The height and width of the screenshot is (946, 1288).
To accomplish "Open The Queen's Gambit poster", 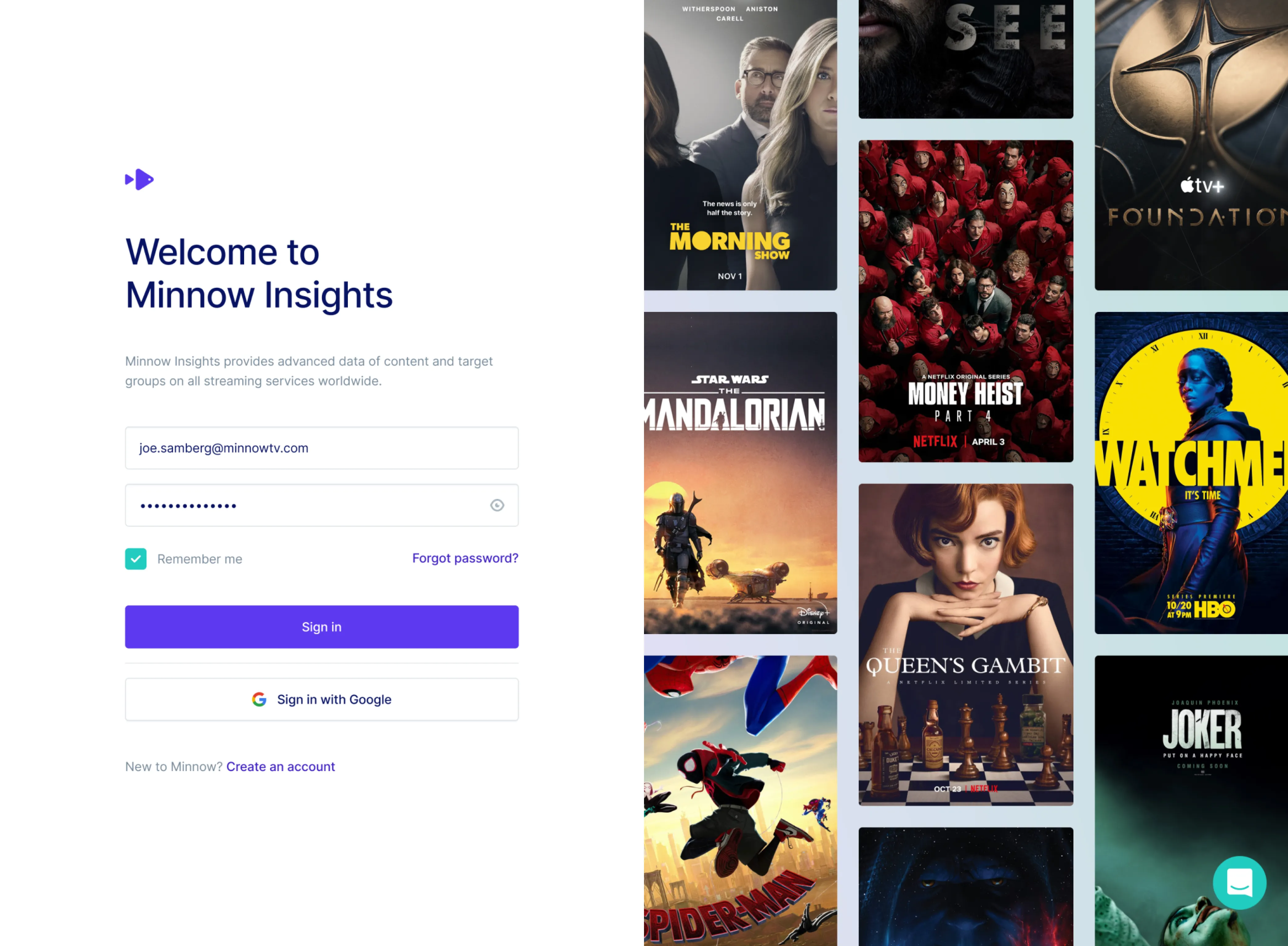I will [x=966, y=645].
